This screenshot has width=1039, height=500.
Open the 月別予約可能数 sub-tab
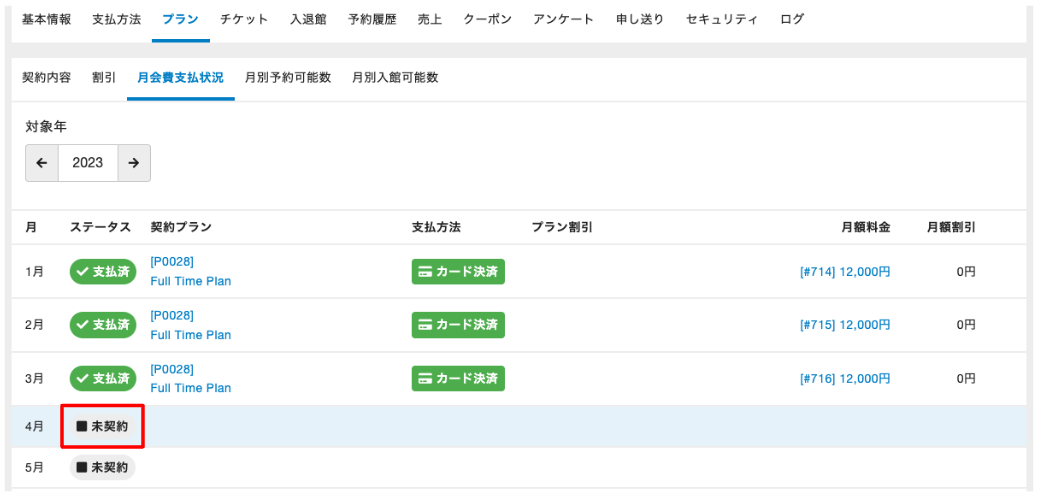[288, 78]
